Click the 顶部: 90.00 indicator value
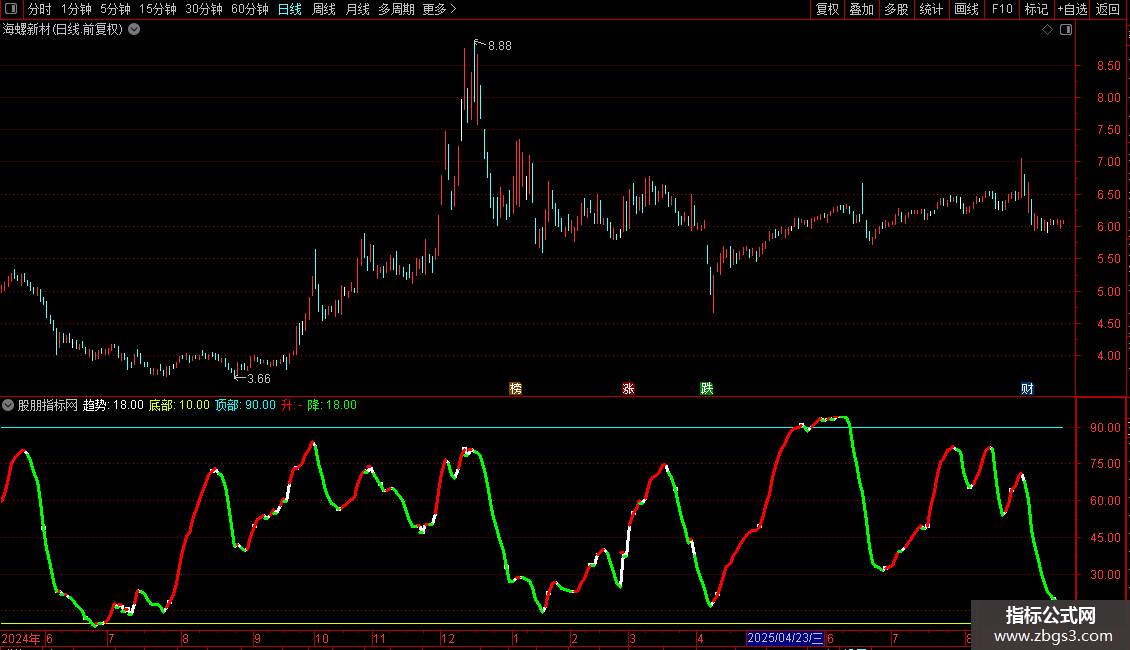This screenshot has width=1130, height=650. (246, 405)
